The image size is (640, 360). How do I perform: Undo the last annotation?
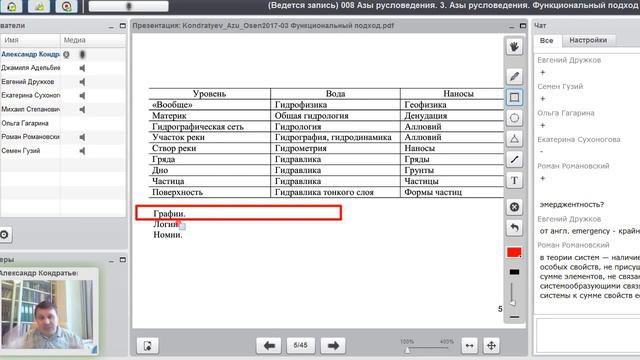(514, 228)
